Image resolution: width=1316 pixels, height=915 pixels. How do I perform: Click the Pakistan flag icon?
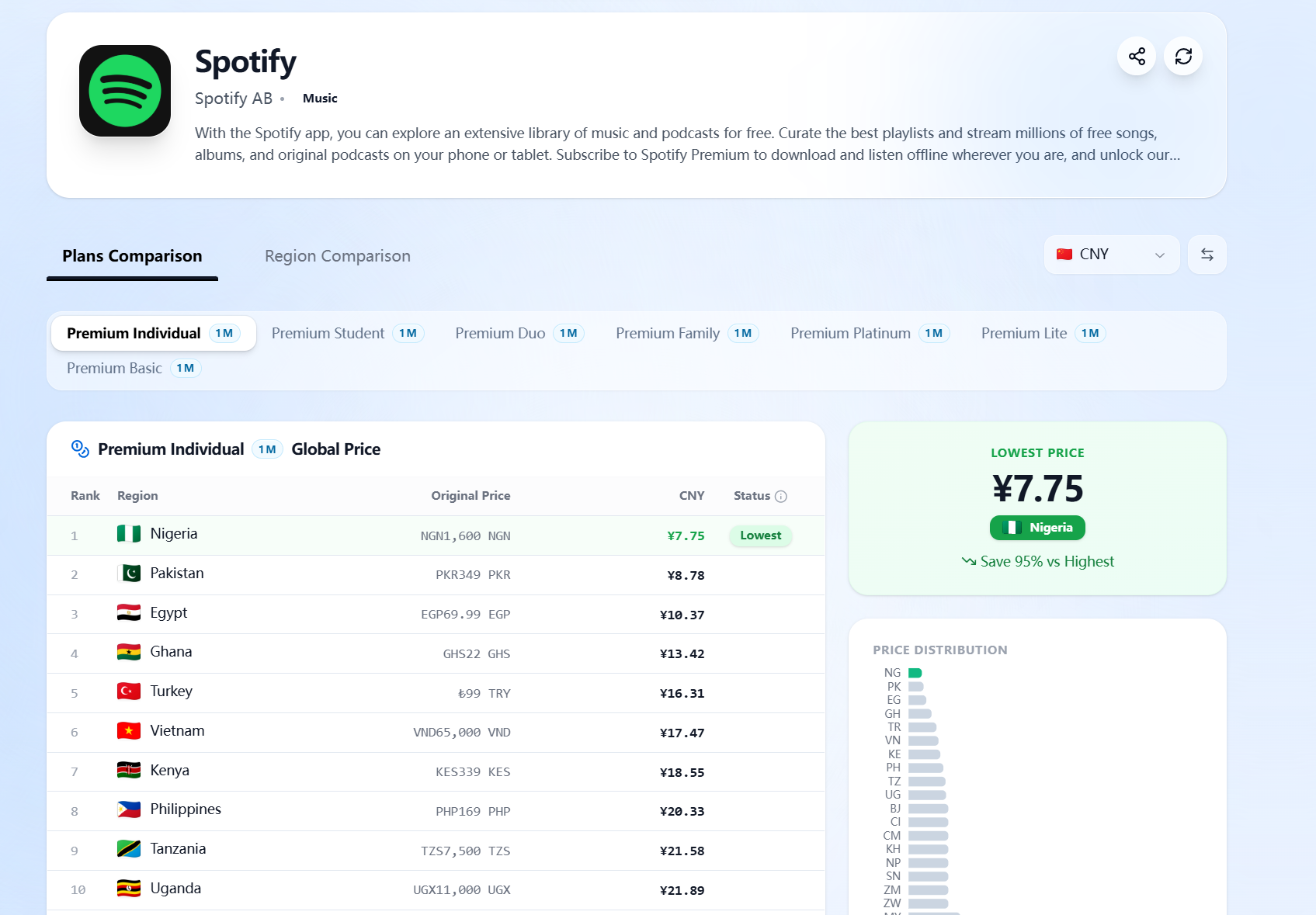pyautogui.click(x=129, y=574)
